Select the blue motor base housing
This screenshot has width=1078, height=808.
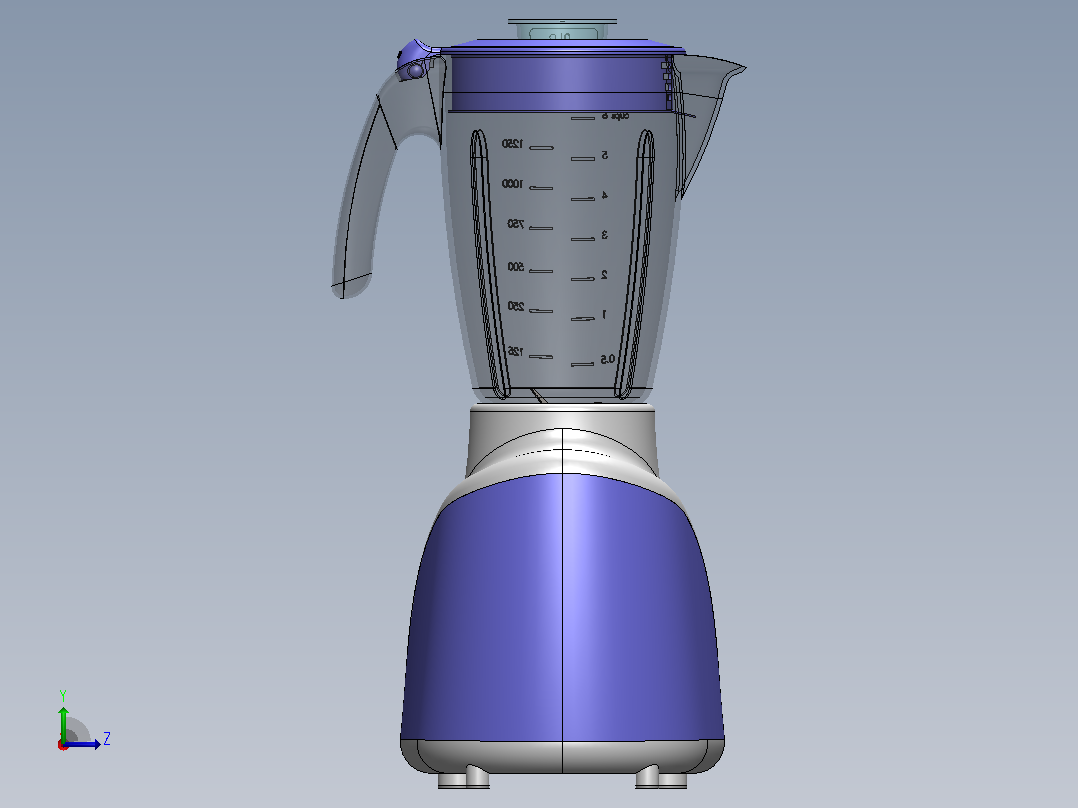click(x=562, y=612)
